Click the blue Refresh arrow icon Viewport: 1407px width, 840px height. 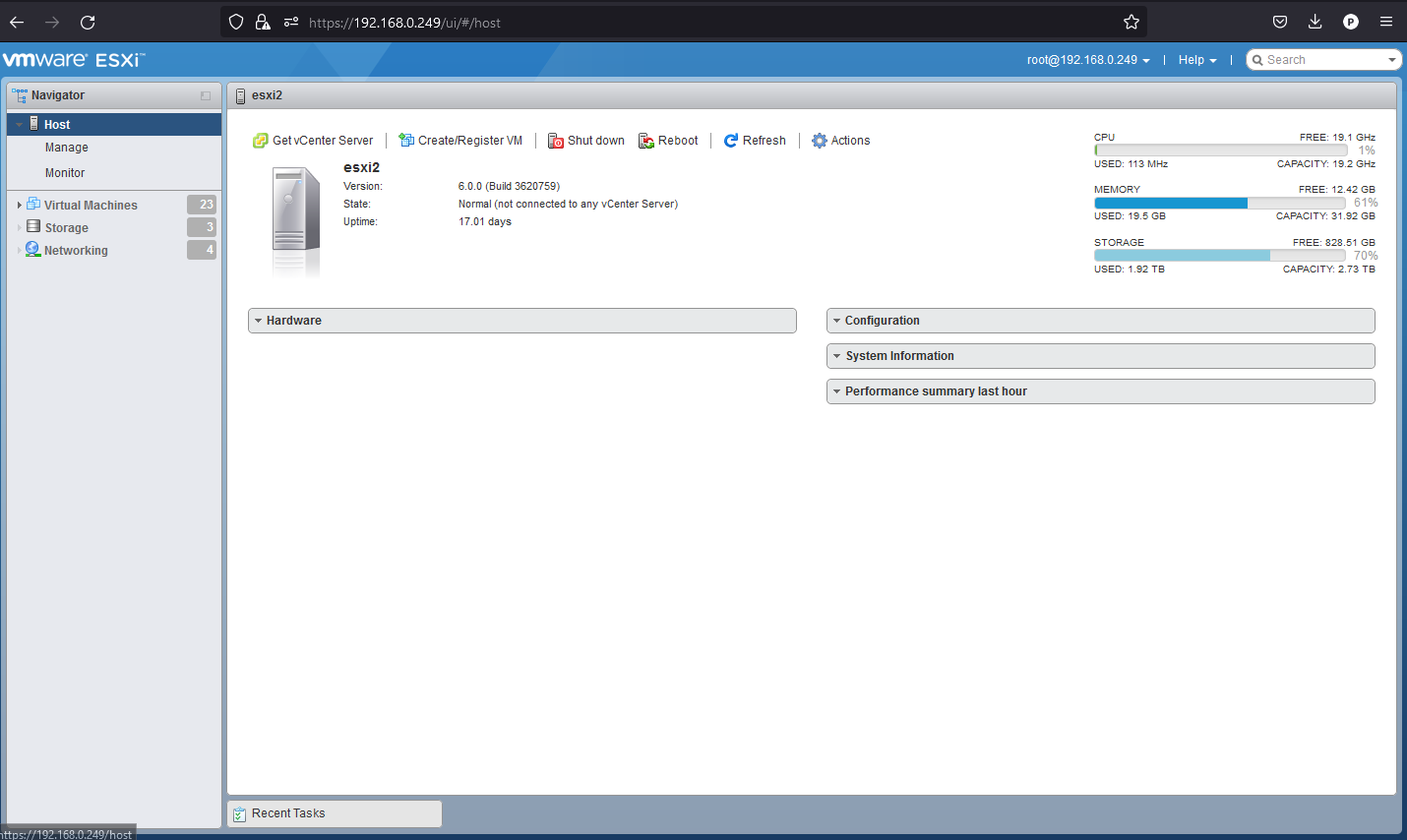[731, 141]
